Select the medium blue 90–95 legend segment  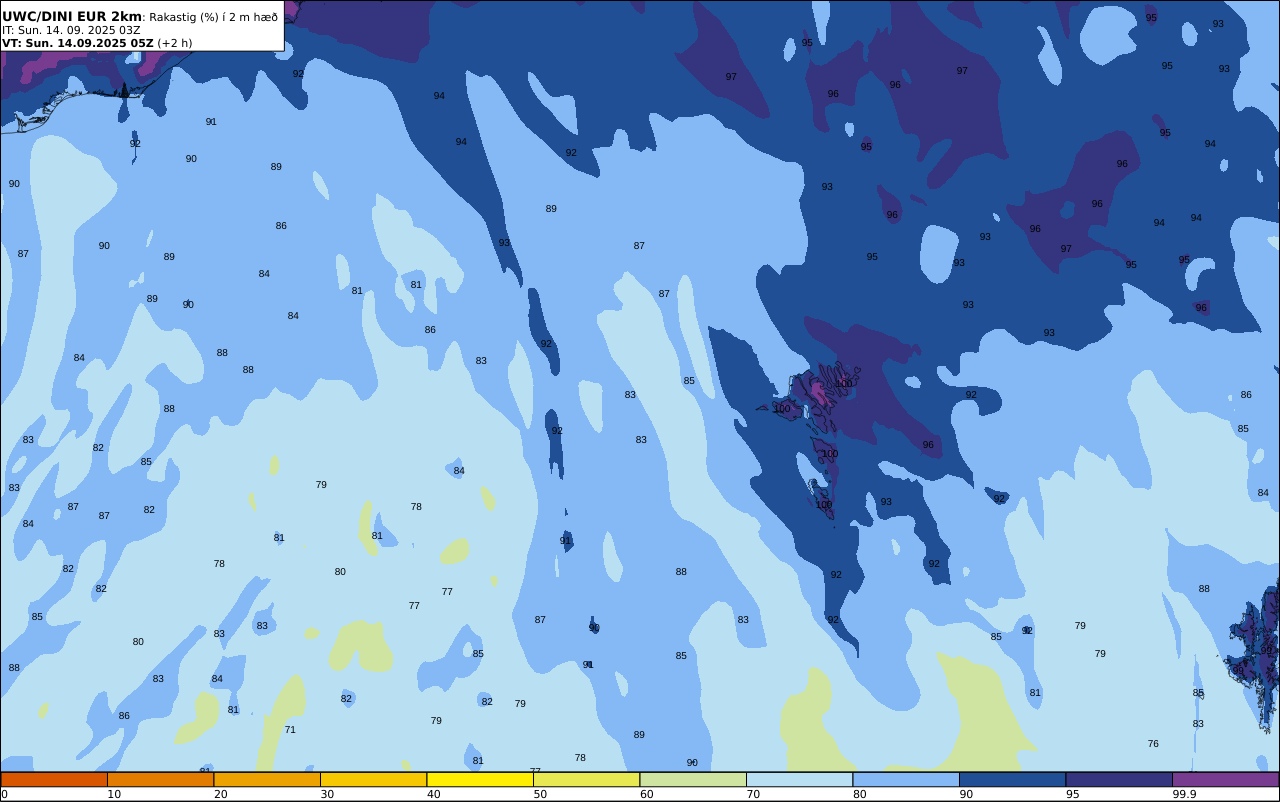tap(1012, 779)
